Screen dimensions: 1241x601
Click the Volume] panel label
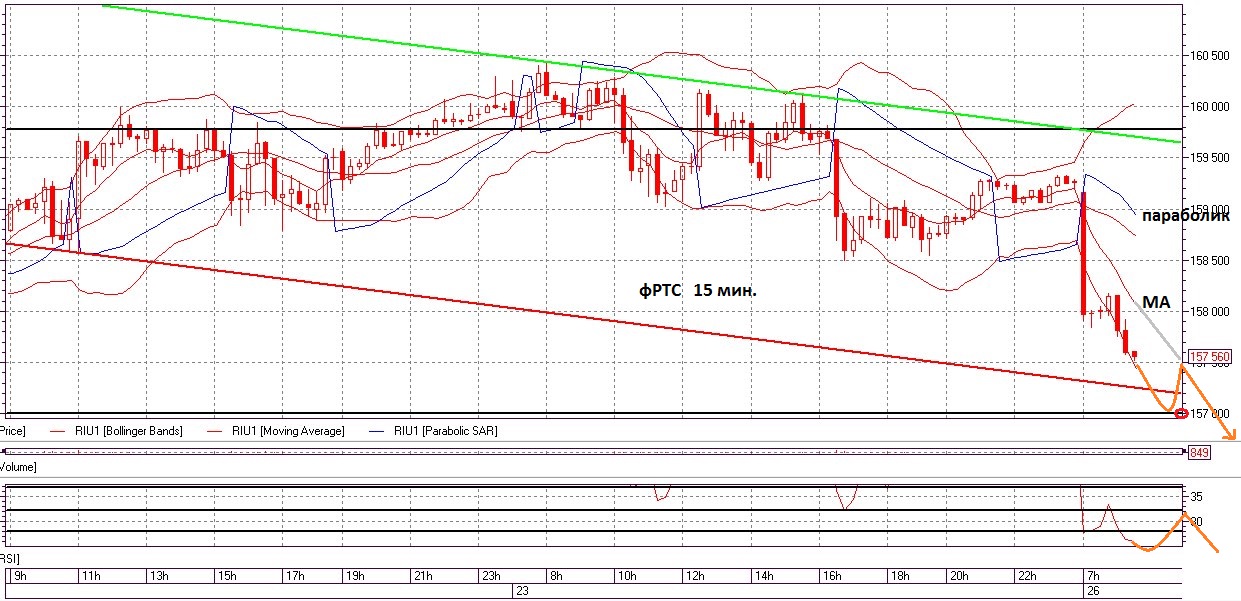pos(18,467)
